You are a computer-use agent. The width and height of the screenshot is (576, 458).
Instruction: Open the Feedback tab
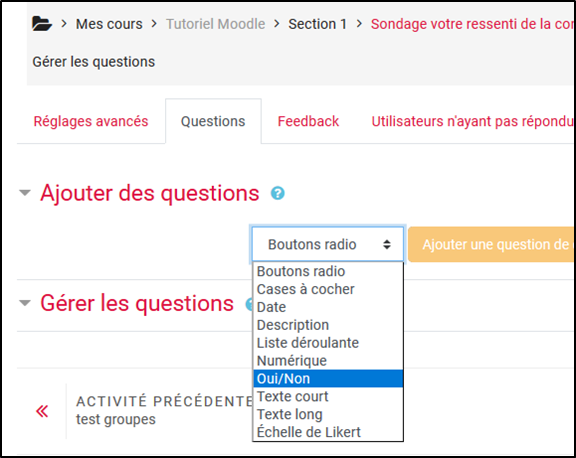click(x=308, y=121)
